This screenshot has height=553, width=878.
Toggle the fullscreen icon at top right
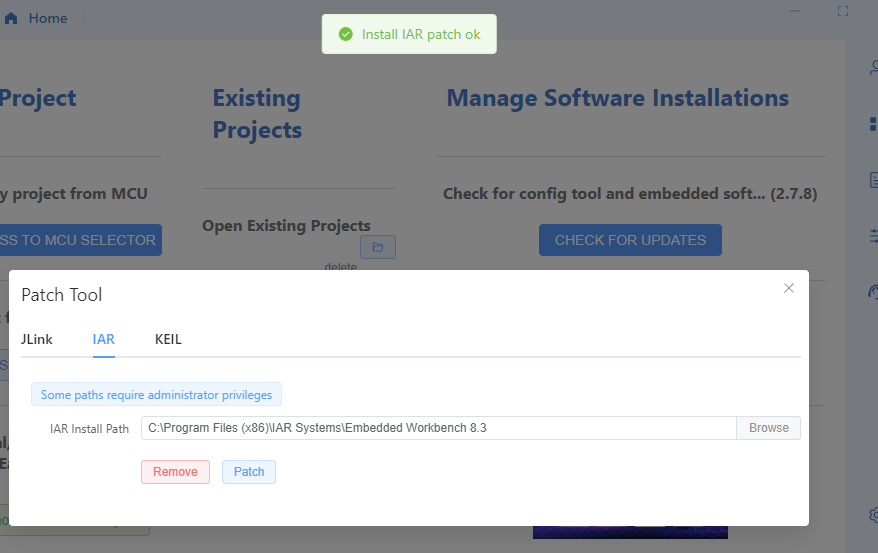[843, 11]
